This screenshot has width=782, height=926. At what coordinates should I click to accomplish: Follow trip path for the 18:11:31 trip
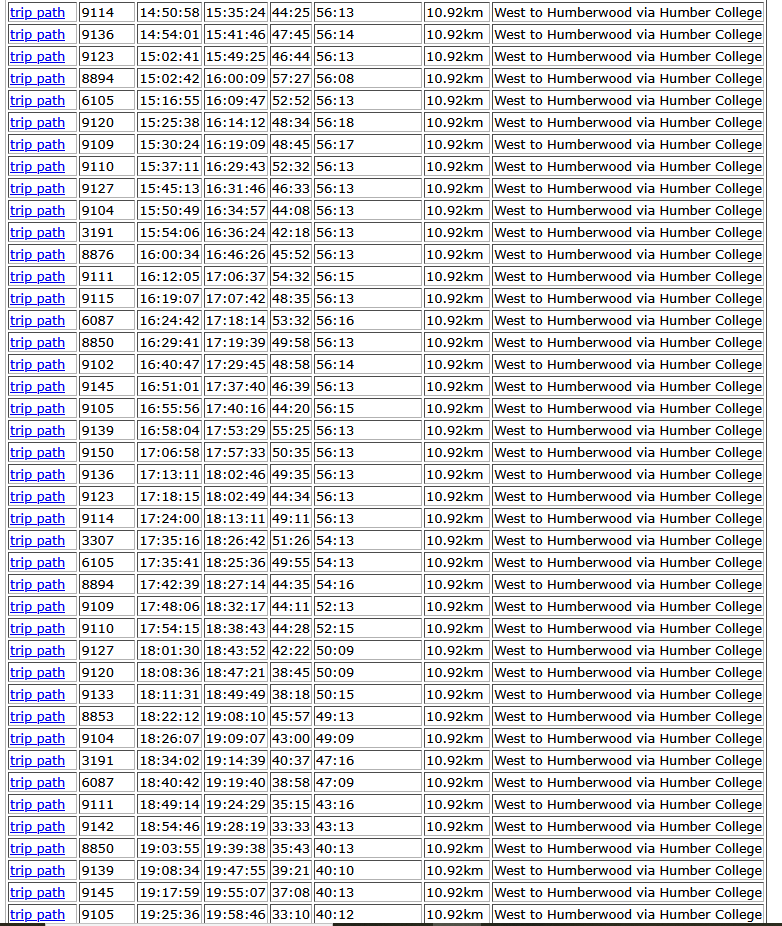(37, 695)
